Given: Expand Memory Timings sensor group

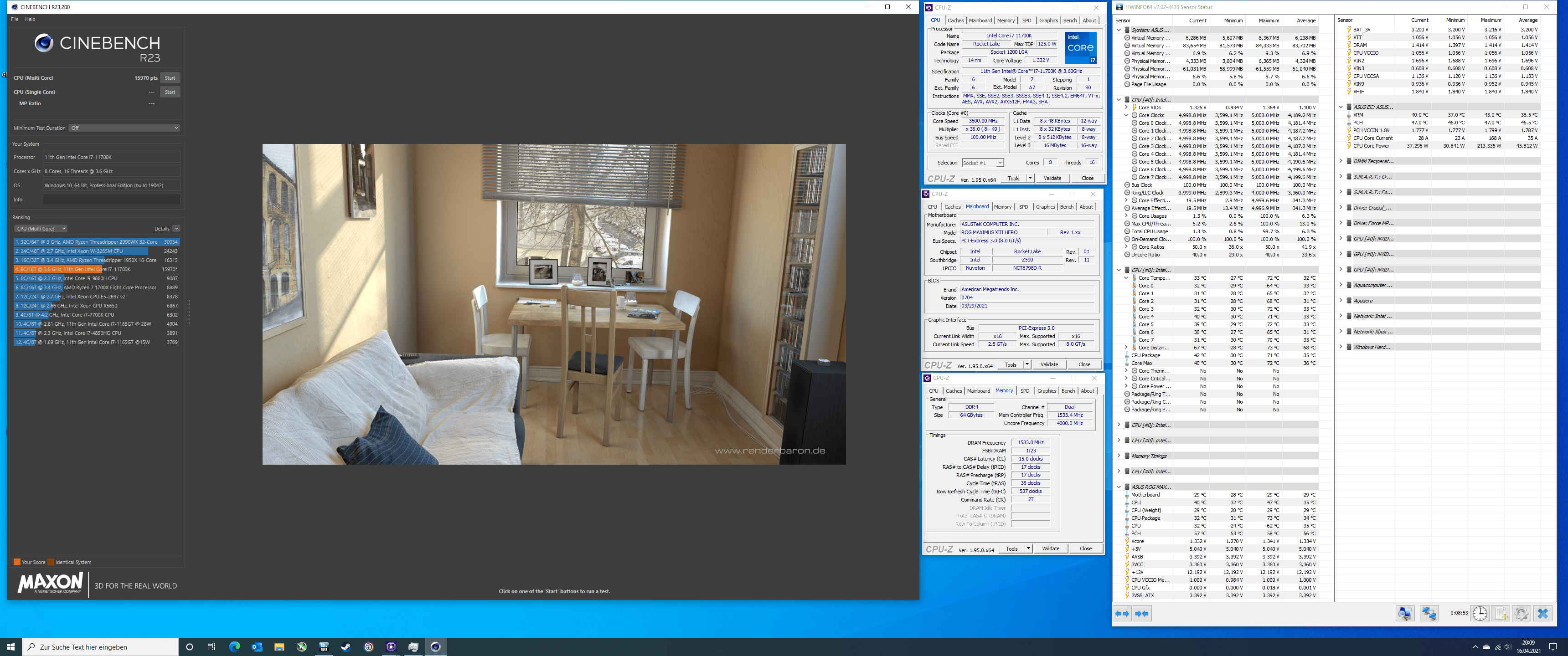Looking at the screenshot, I should pyautogui.click(x=1119, y=456).
